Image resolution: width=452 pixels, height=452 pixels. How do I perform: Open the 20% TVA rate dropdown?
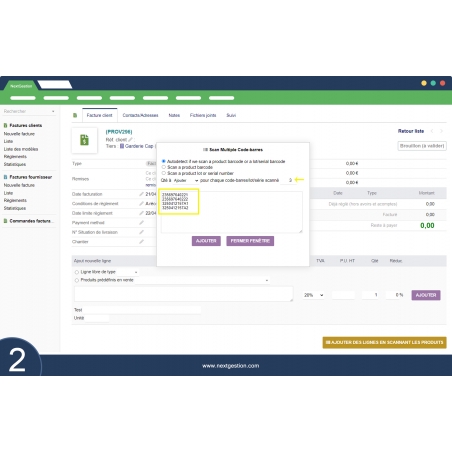pyautogui.click(x=313, y=295)
